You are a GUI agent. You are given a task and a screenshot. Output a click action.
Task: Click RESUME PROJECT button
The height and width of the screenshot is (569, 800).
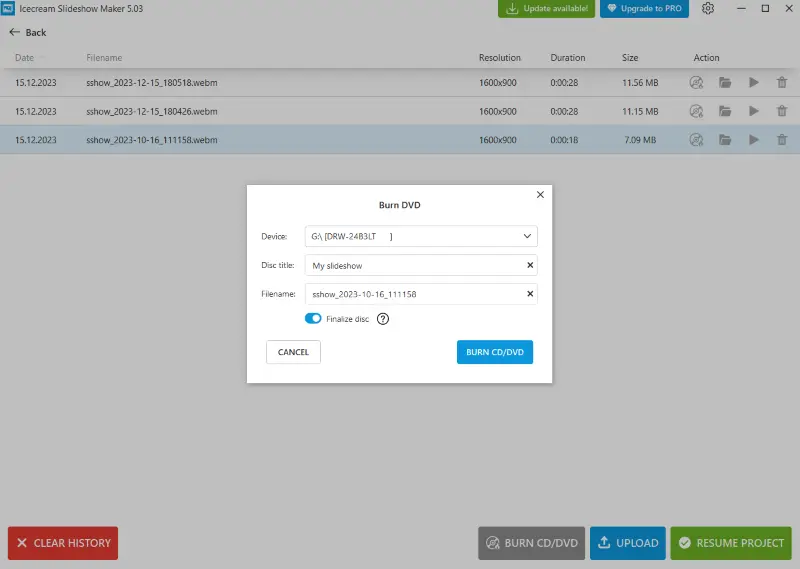[x=731, y=543]
